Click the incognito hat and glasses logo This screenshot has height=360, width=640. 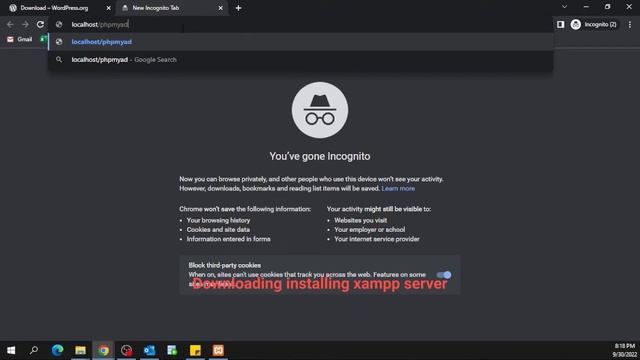[320, 110]
